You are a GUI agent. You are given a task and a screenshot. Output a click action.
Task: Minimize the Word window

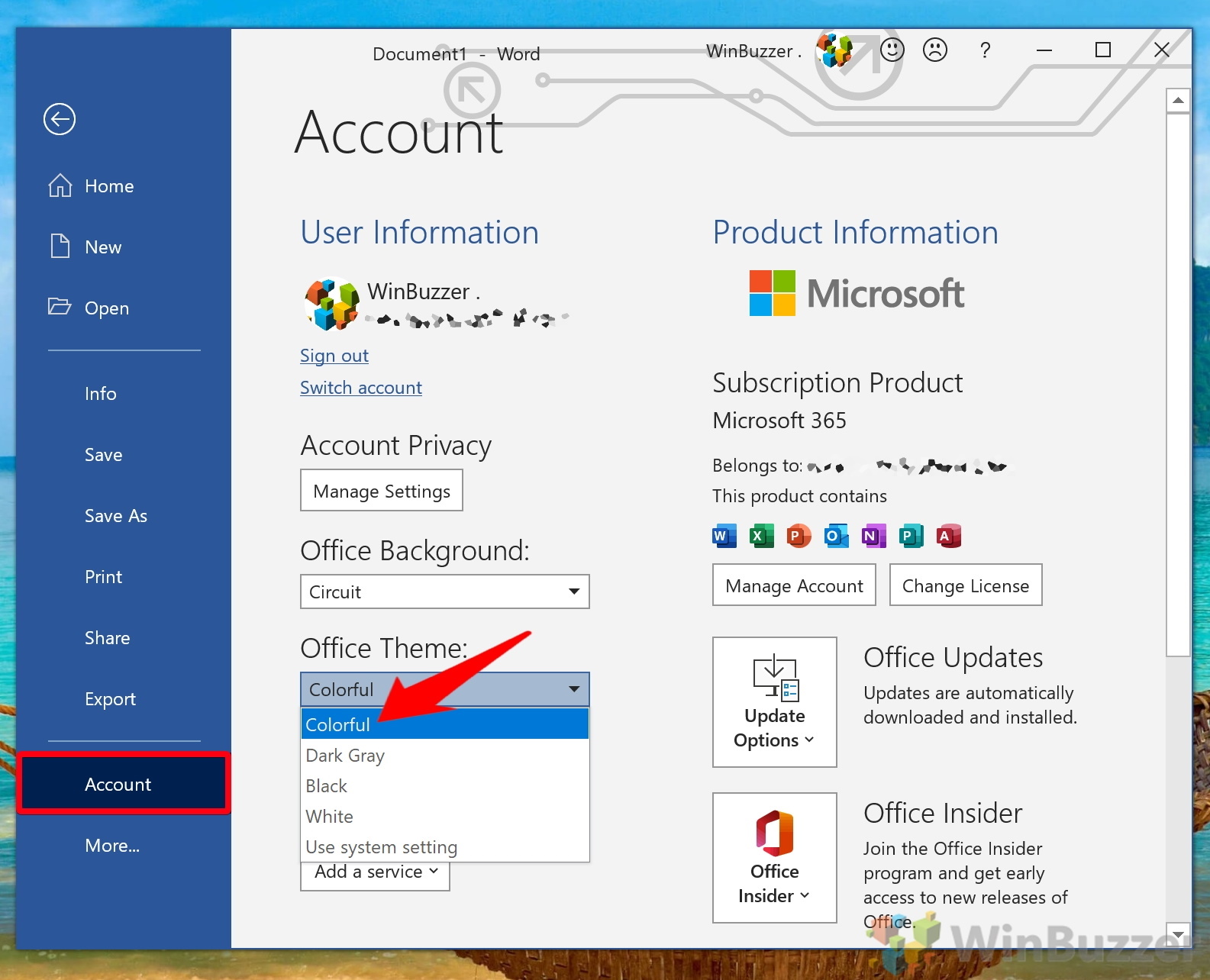click(1044, 50)
